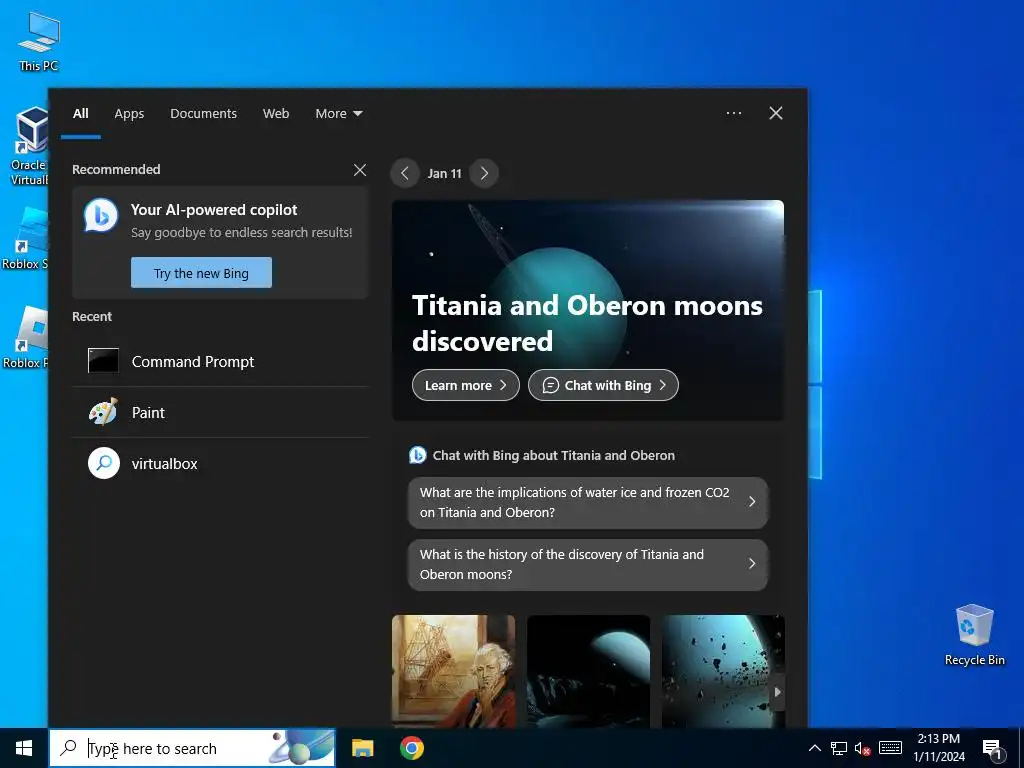Image resolution: width=1024 pixels, height=768 pixels.
Task: Switch to the Apps search tab
Action: click(x=129, y=114)
